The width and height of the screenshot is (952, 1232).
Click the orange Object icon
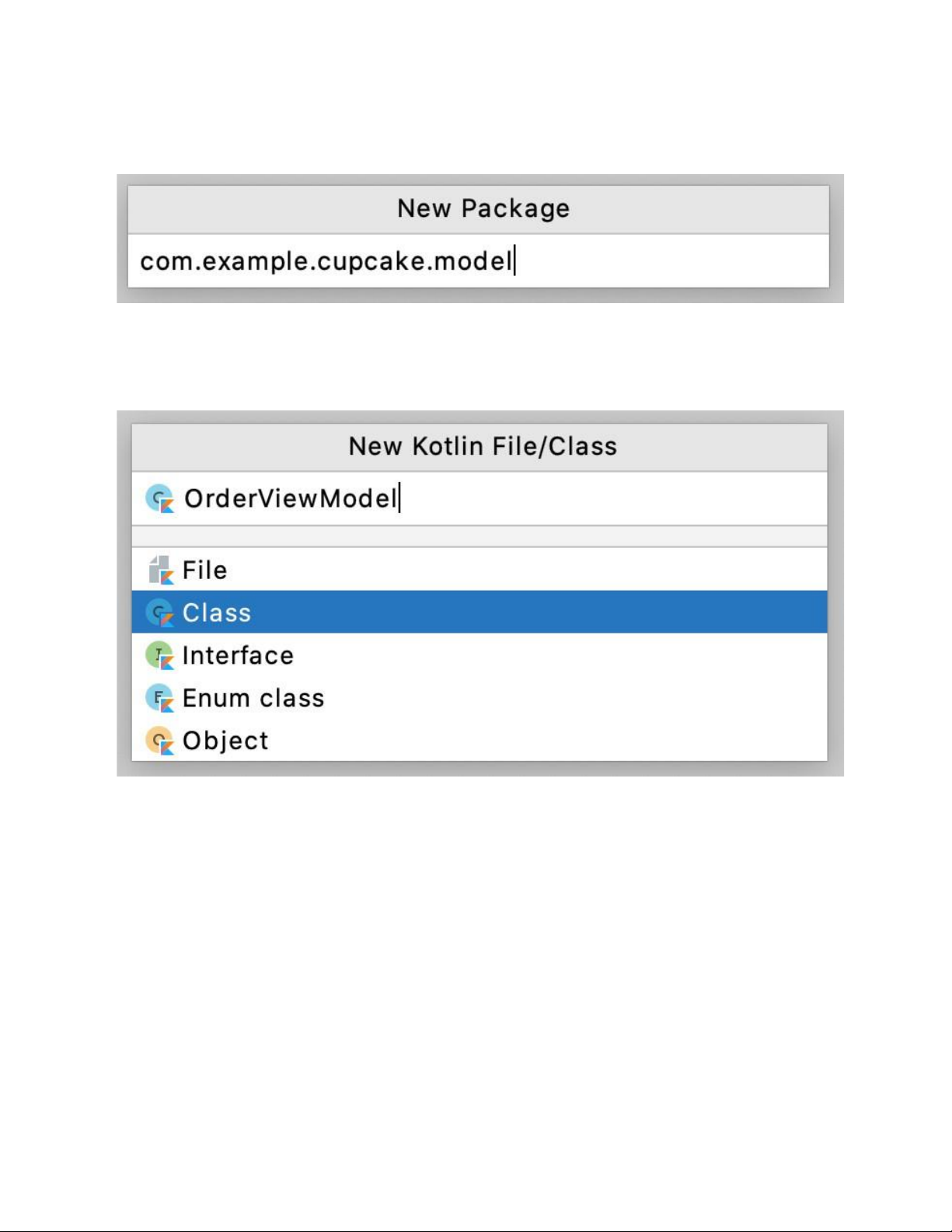159,741
